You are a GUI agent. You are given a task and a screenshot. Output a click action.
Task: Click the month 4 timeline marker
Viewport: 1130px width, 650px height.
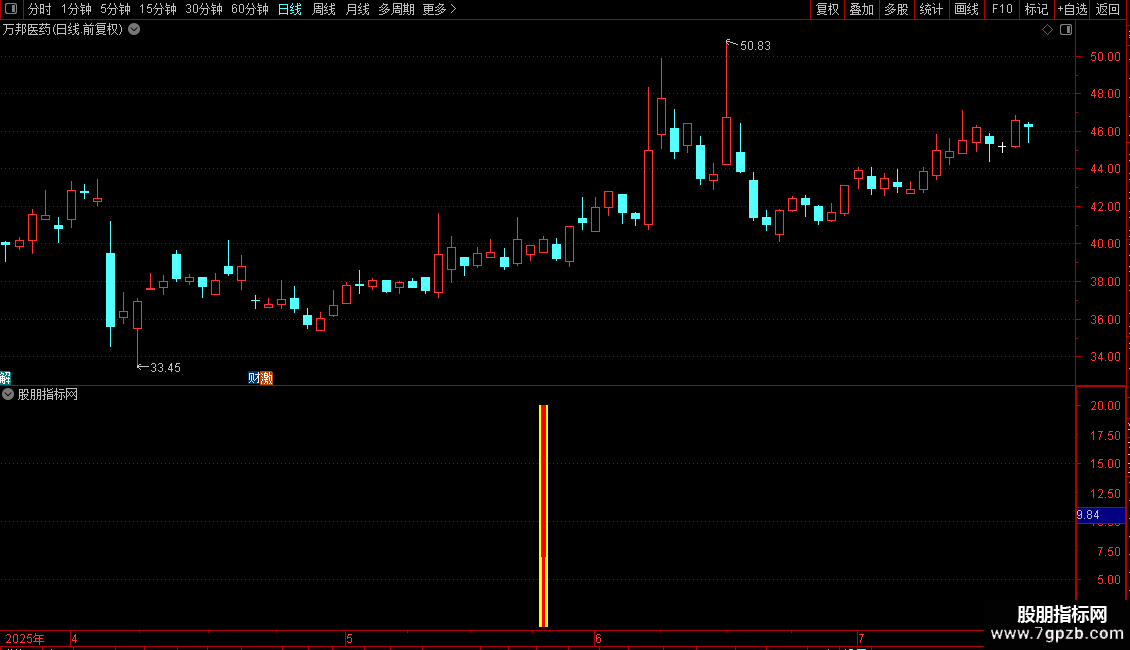(74, 638)
